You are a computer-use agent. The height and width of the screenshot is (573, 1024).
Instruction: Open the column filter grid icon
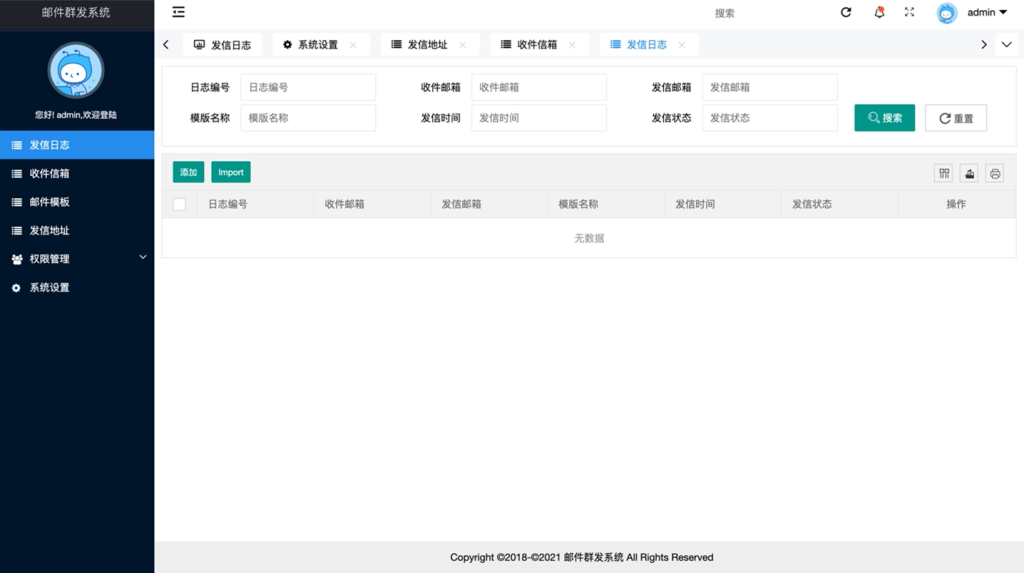(x=944, y=173)
